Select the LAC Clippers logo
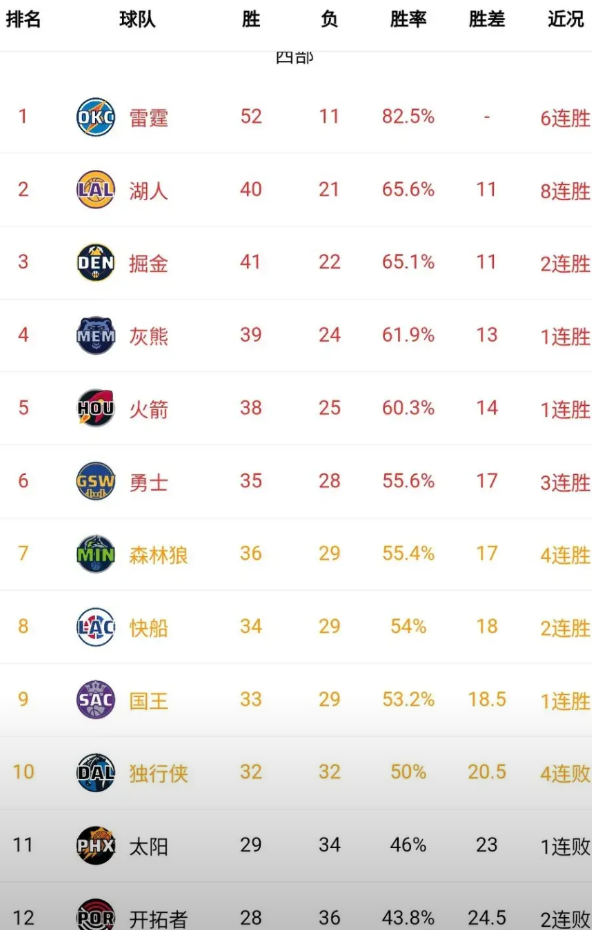This screenshot has height=930, width=592. [x=96, y=627]
